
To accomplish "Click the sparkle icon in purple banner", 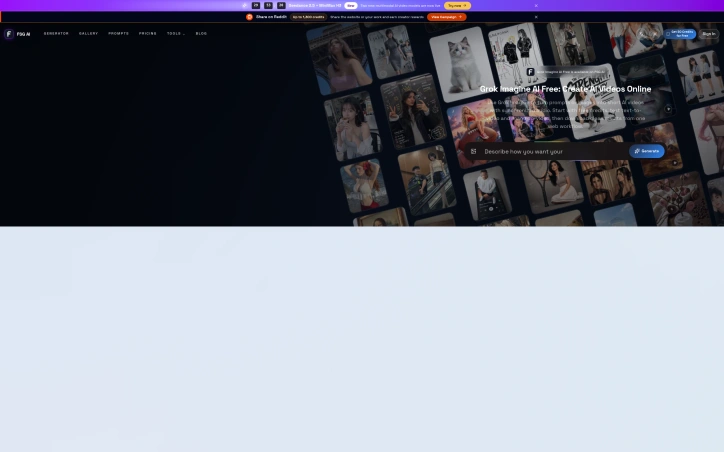I will (245, 6).
